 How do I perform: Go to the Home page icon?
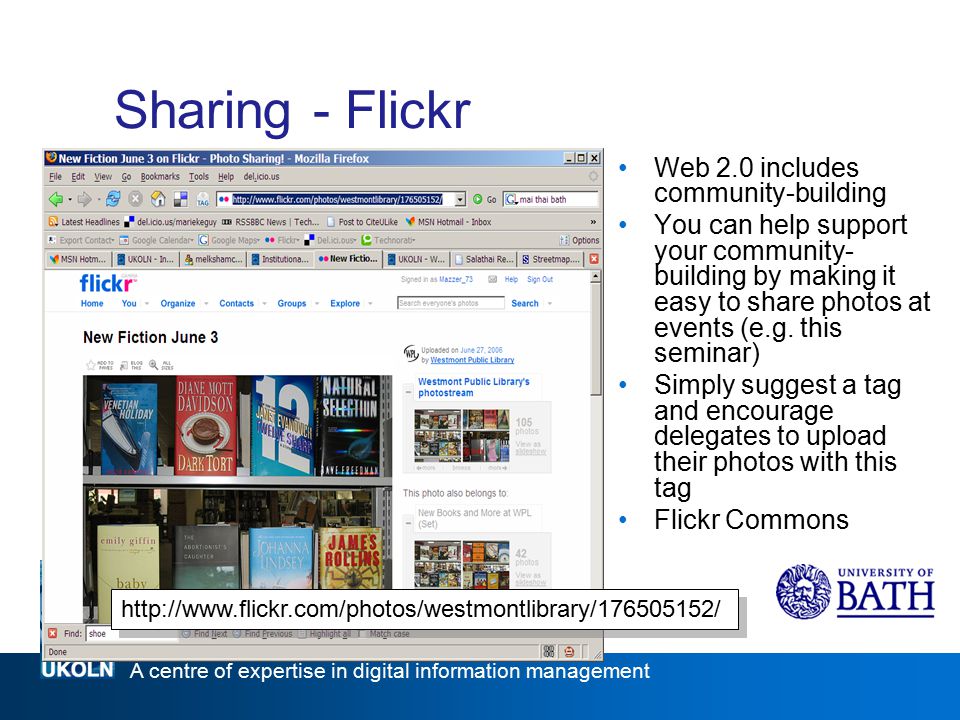[158, 199]
